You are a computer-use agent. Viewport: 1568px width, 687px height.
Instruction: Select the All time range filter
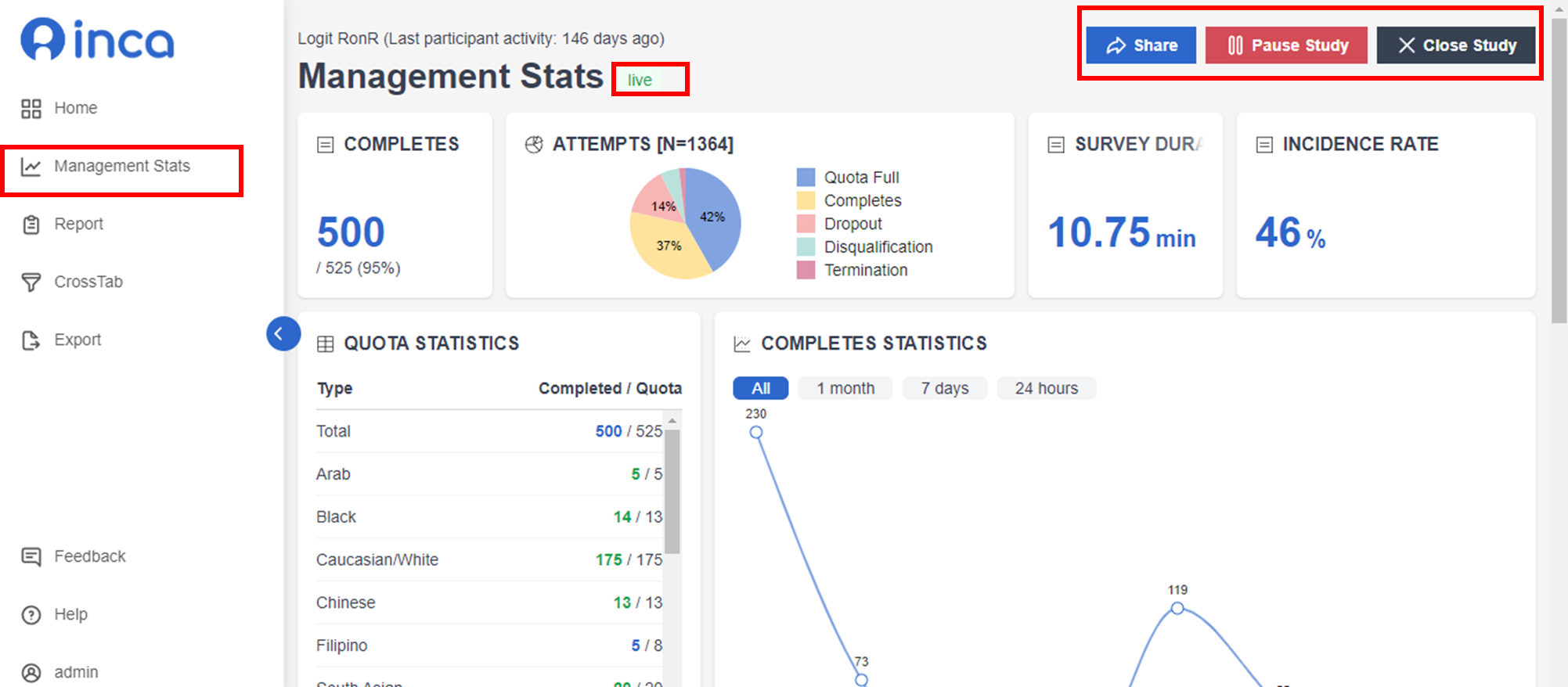(x=761, y=389)
